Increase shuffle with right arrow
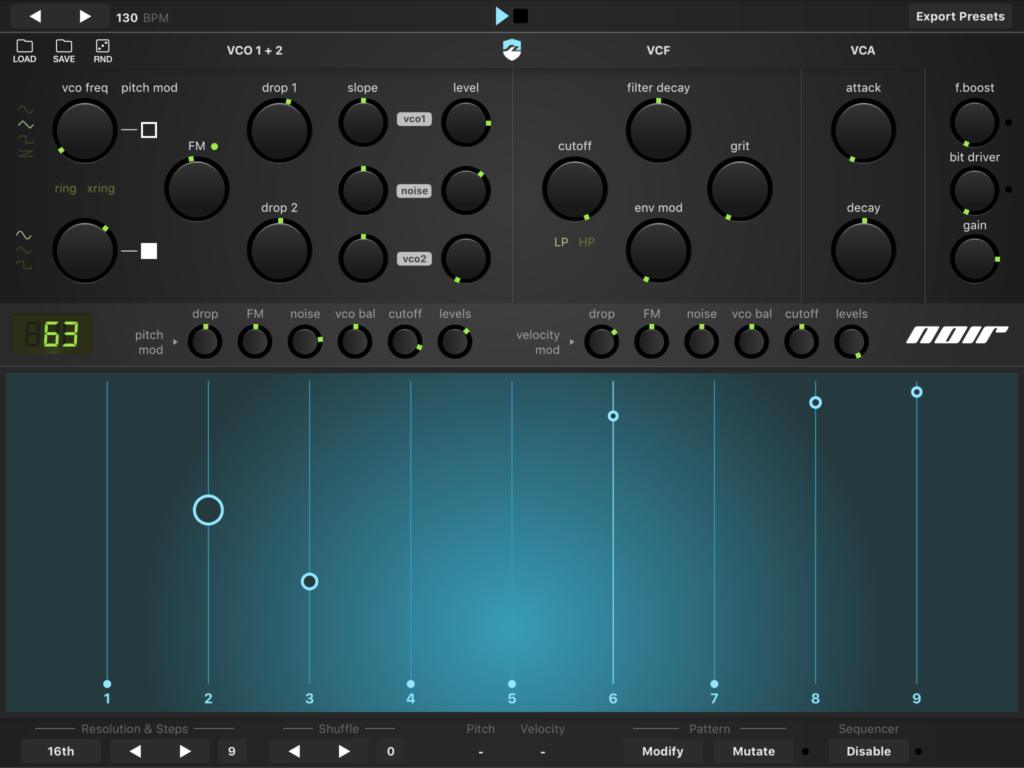Image resolution: width=1024 pixels, height=768 pixels. click(344, 751)
